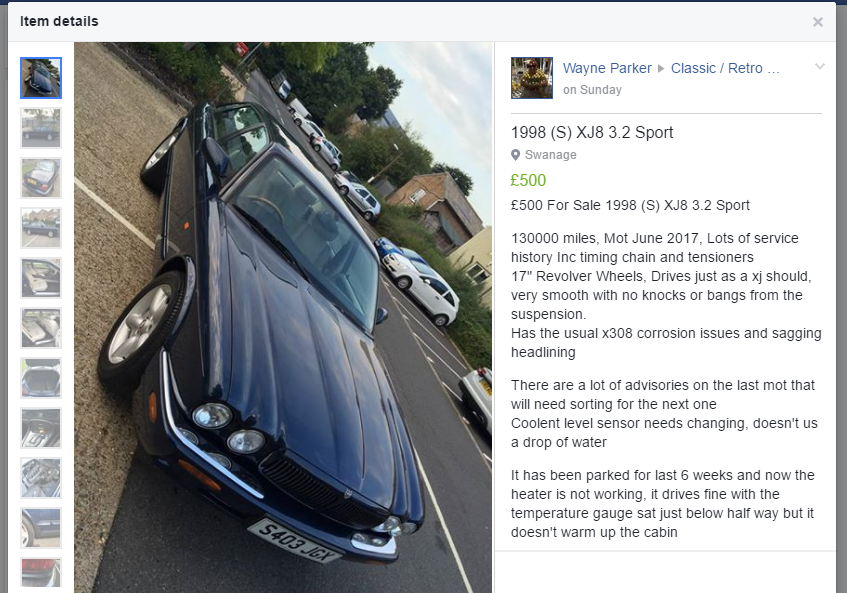Image resolution: width=847 pixels, height=593 pixels.
Task: Select the third thumbnail showing rear of car
Action: pyautogui.click(x=41, y=178)
